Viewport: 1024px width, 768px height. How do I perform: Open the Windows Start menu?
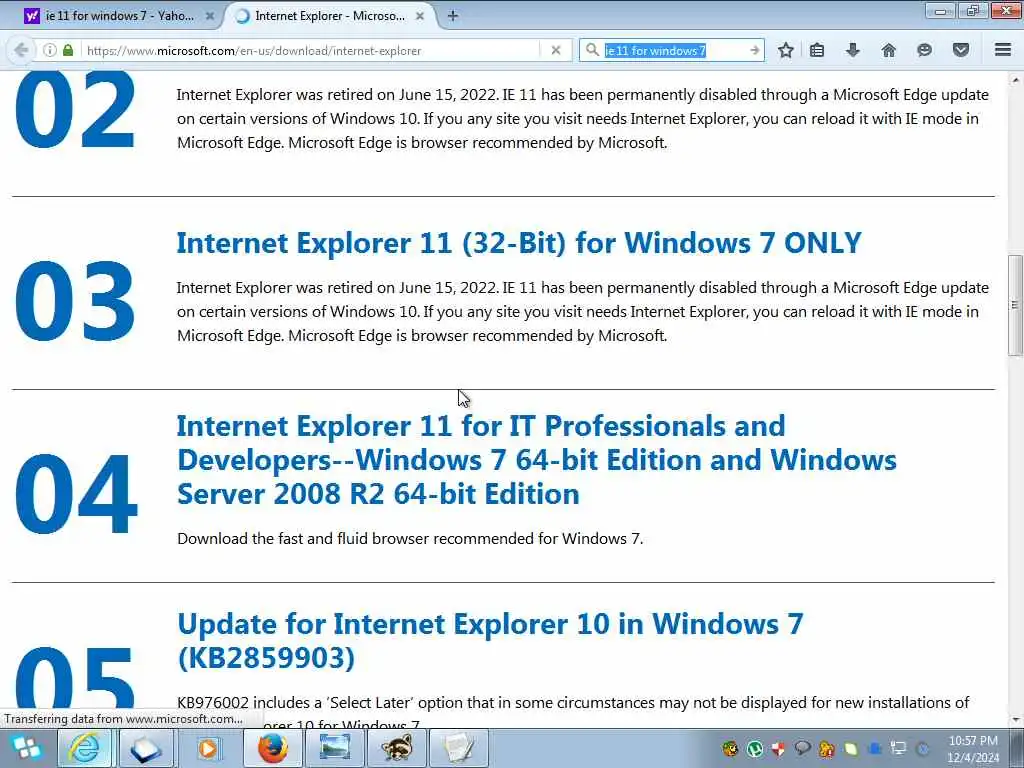(26, 748)
